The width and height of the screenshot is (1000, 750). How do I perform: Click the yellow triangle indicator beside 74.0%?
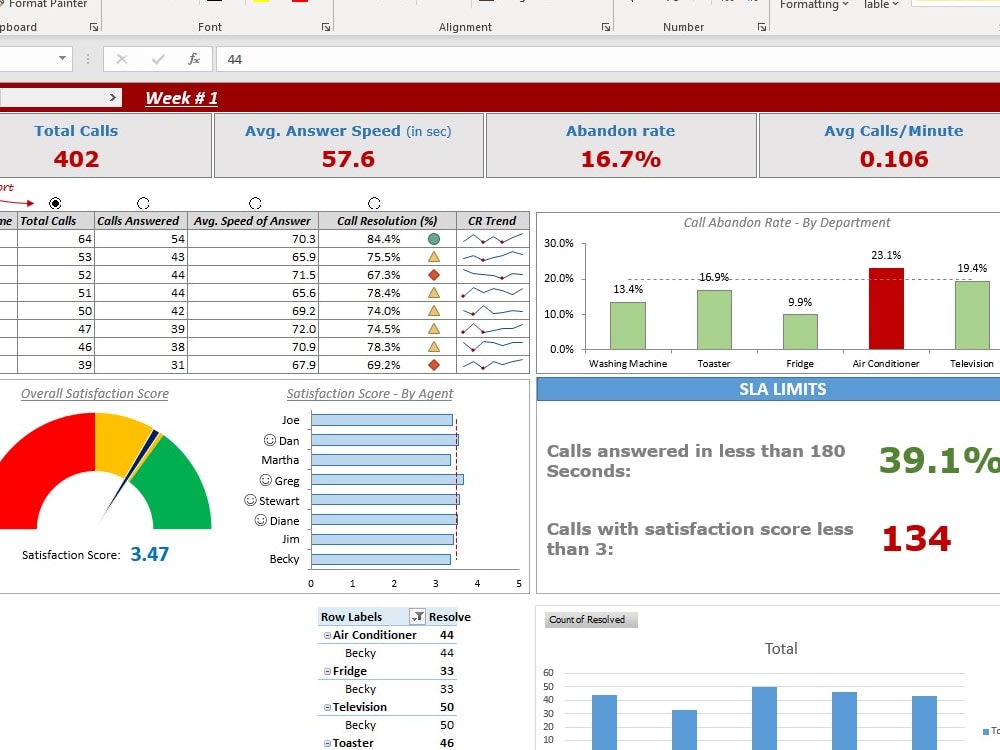pyautogui.click(x=434, y=311)
